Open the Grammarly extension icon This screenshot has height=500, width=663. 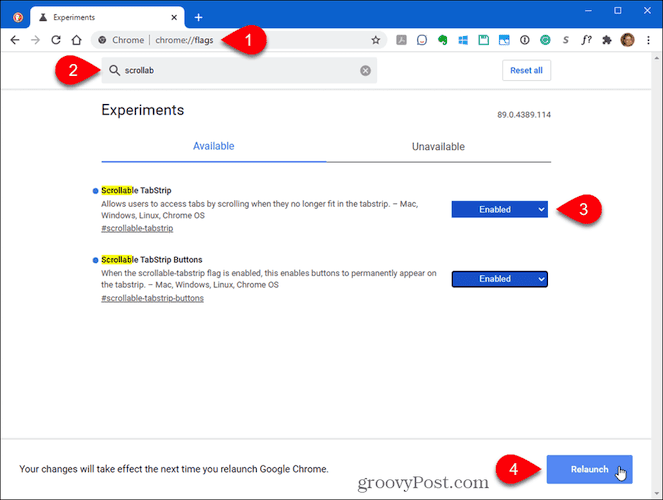(545, 40)
